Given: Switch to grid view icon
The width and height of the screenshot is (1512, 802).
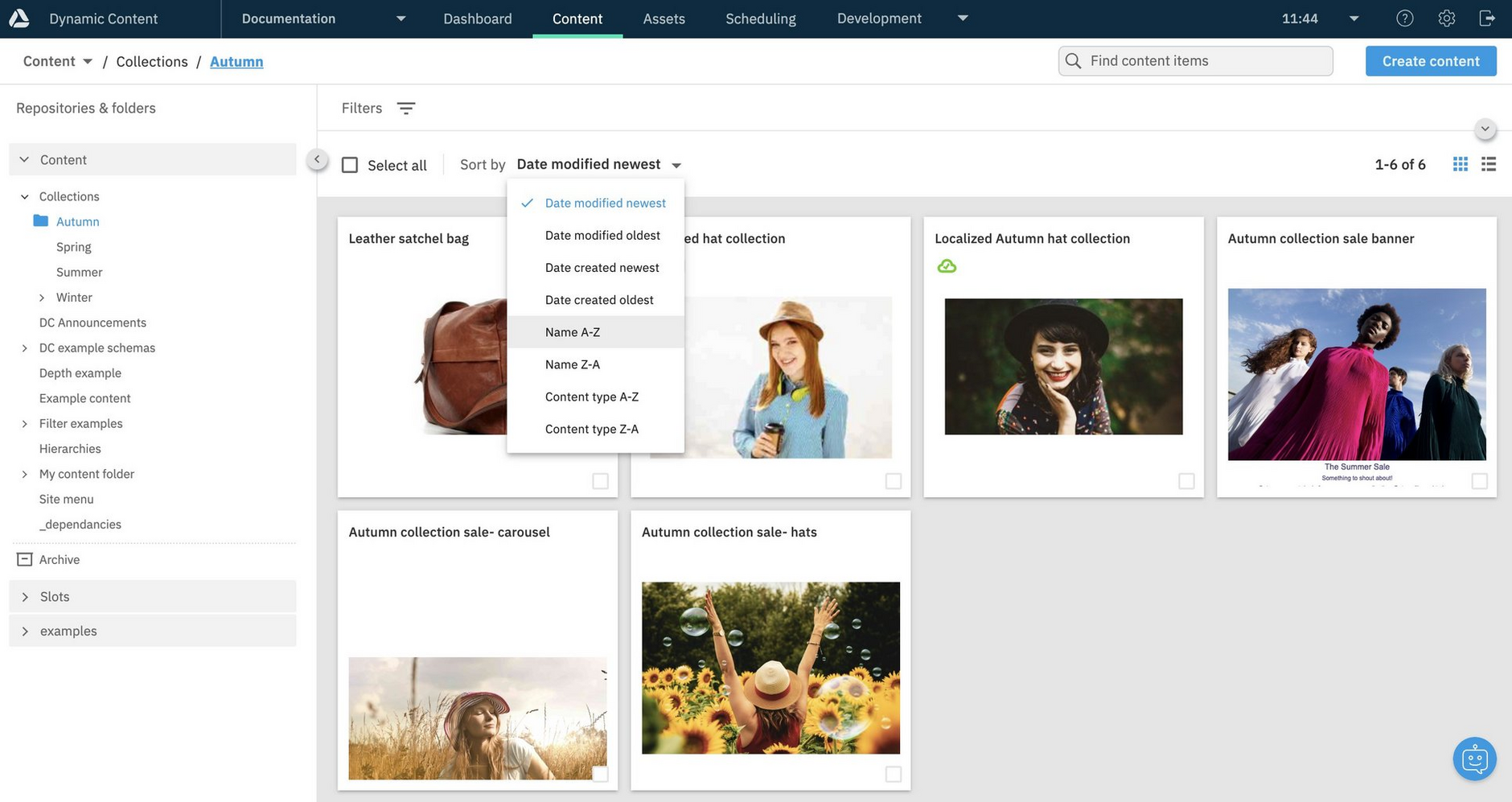Looking at the screenshot, I should (x=1461, y=164).
